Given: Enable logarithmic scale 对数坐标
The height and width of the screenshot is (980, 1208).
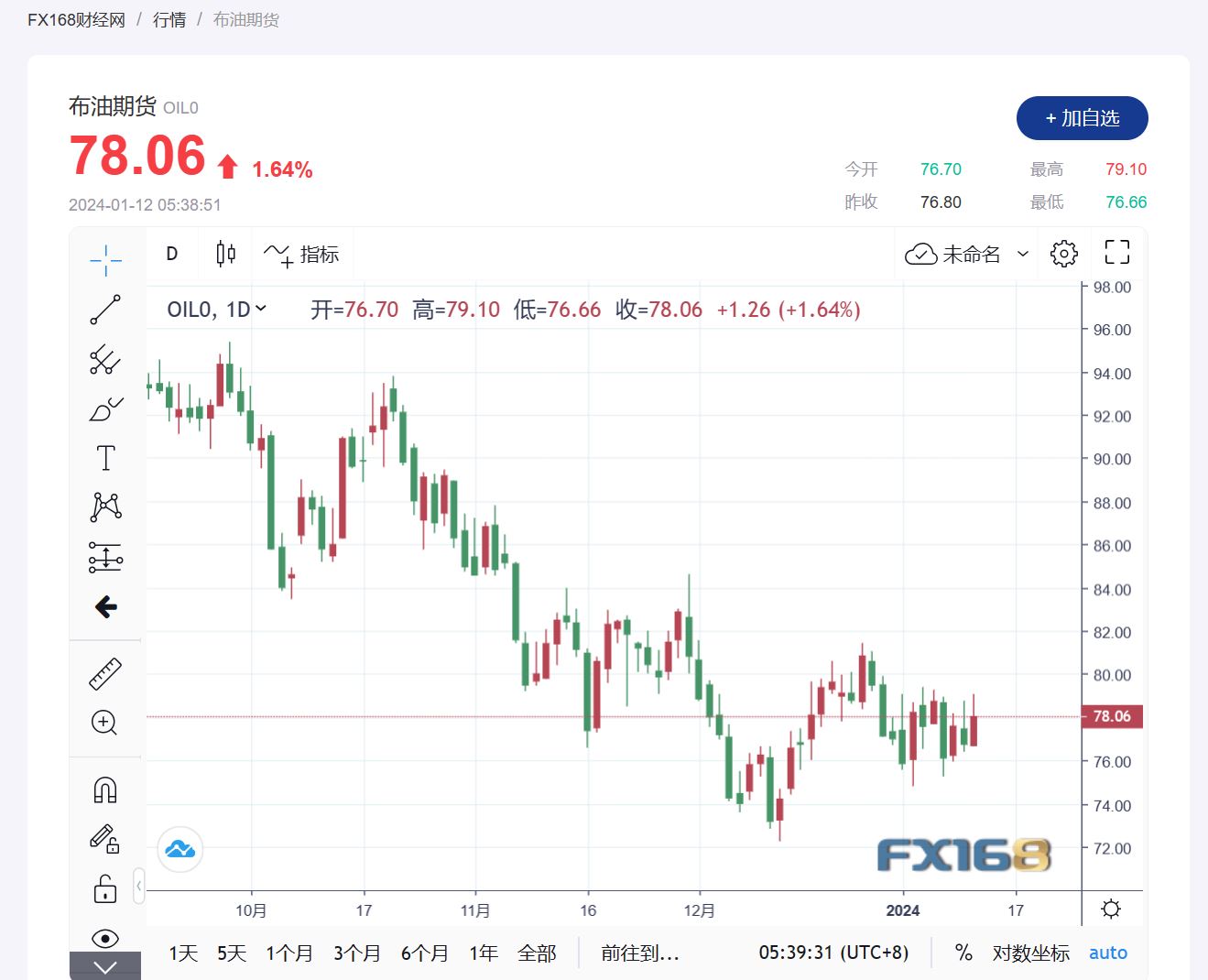Looking at the screenshot, I should click(1030, 953).
